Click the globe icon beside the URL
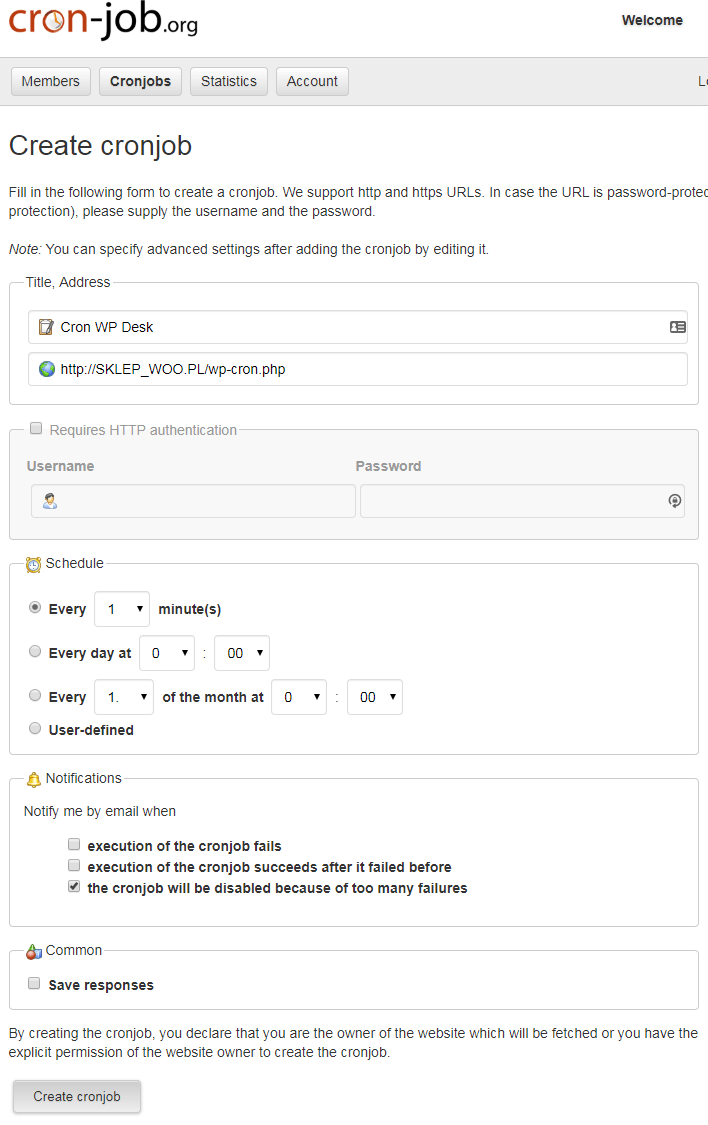The width and height of the screenshot is (708, 1125). pos(47,369)
